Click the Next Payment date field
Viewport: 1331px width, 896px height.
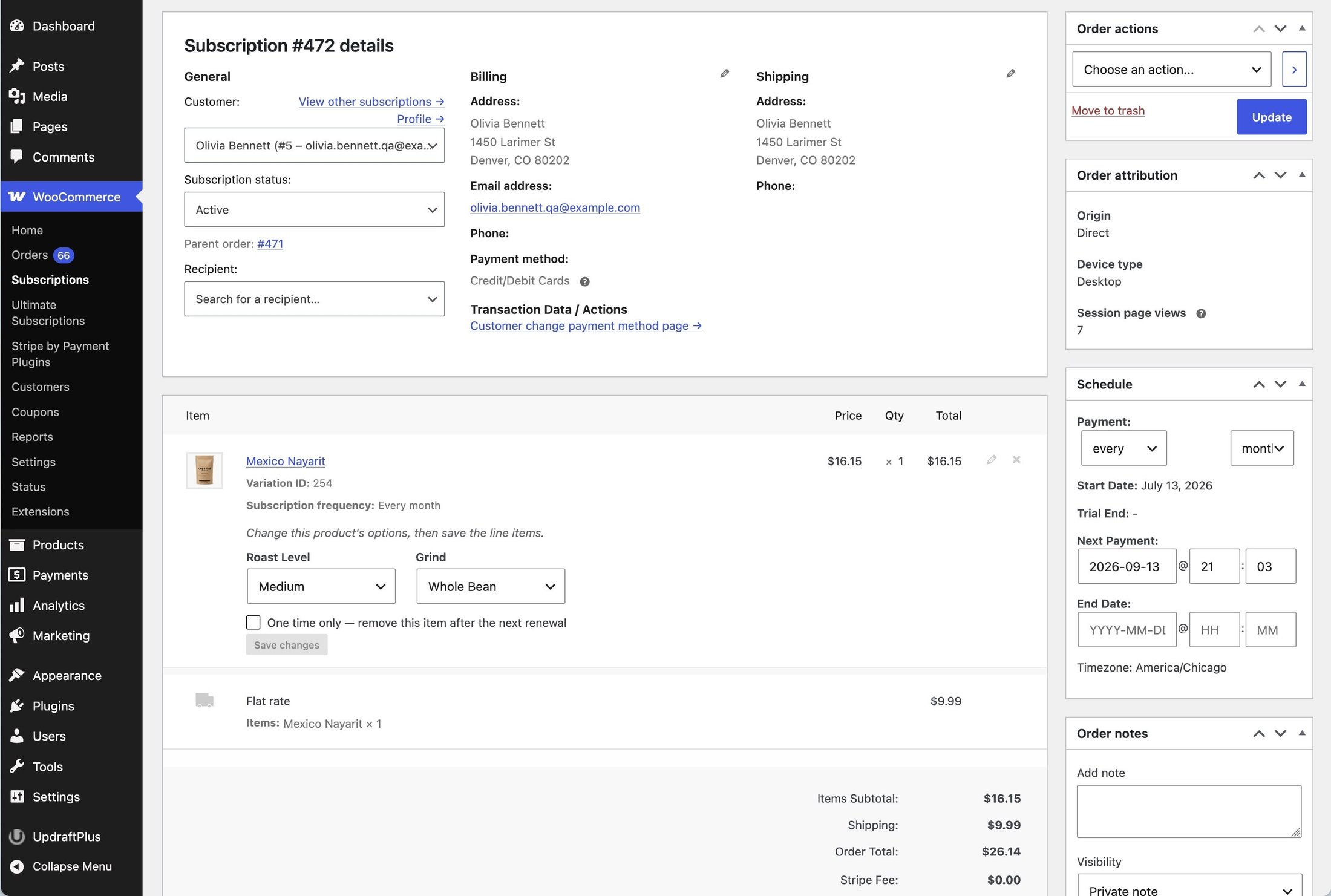point(1127,566)
